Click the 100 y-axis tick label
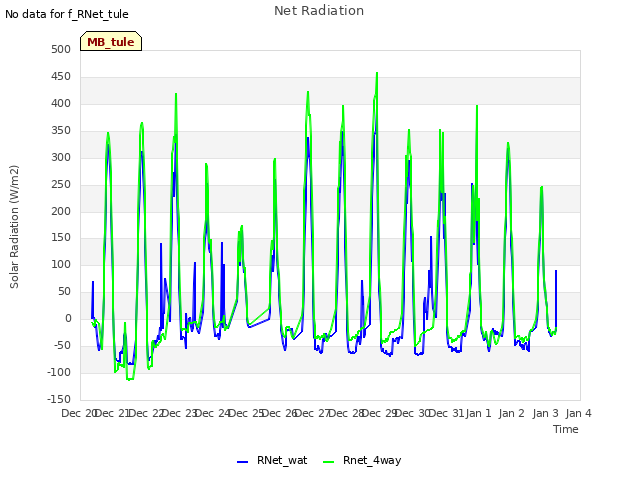This screenshot has height=480, width=640. (x=61, y=264)
